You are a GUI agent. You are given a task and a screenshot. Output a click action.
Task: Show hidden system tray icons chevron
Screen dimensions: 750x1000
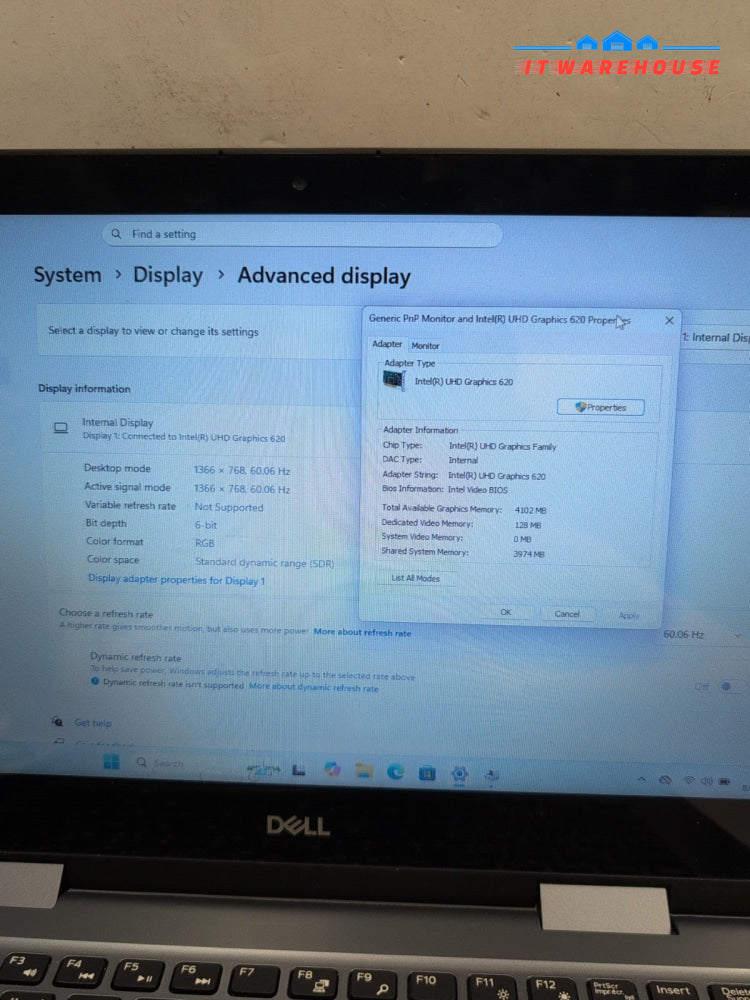pos(642,779)
